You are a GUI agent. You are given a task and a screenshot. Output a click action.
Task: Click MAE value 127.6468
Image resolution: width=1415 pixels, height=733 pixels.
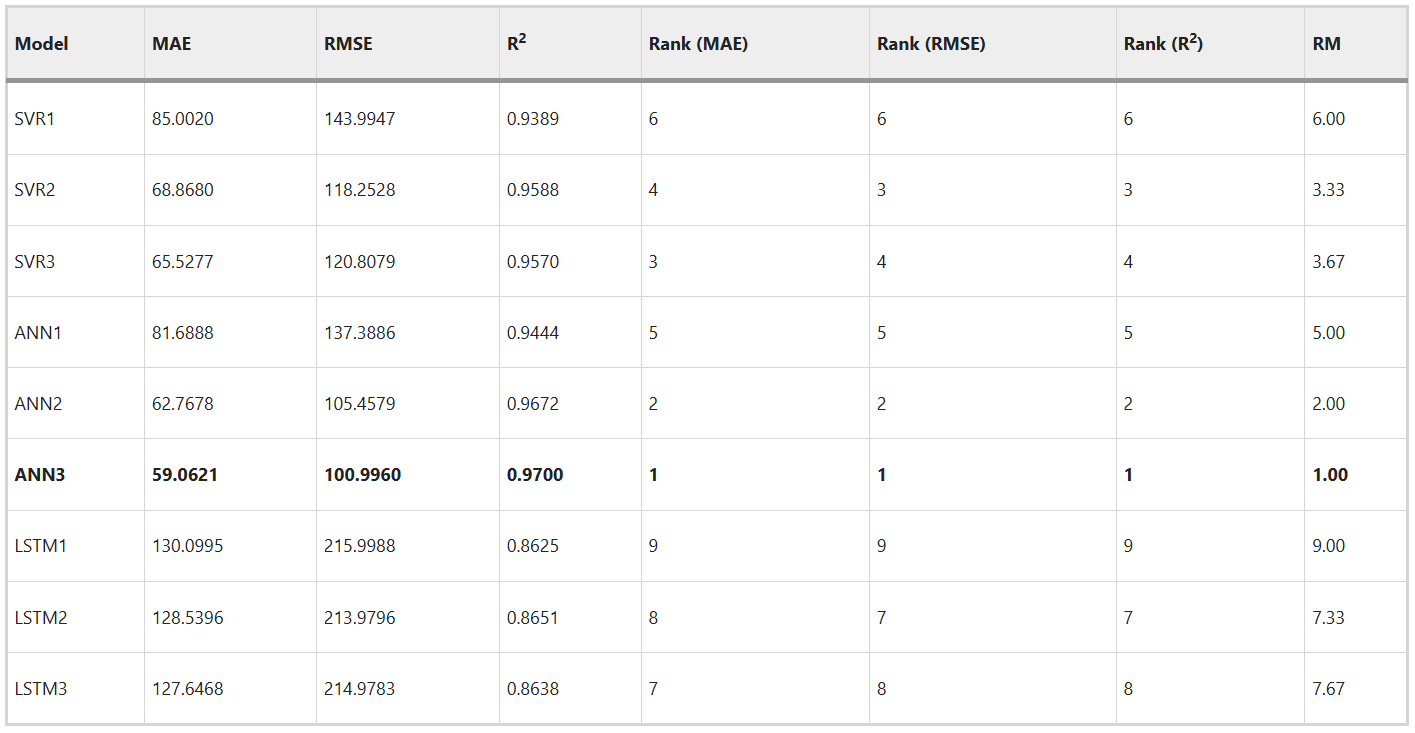click(188, 689)
